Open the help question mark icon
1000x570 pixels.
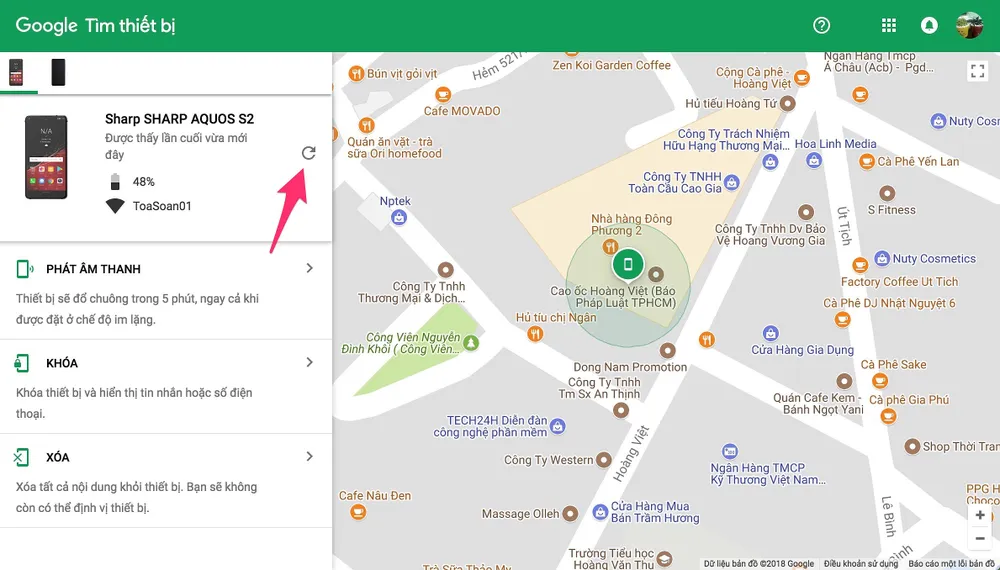[822, 26]
